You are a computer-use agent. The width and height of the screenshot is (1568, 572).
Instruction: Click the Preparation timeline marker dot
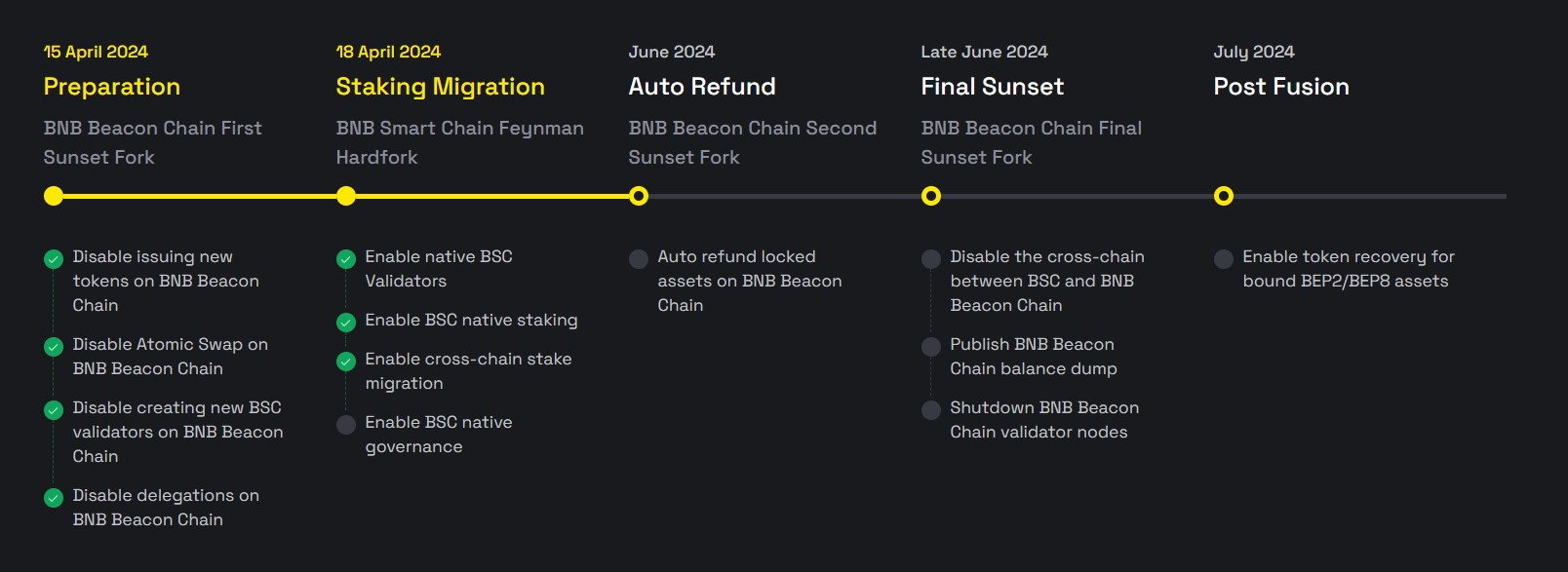54,196
